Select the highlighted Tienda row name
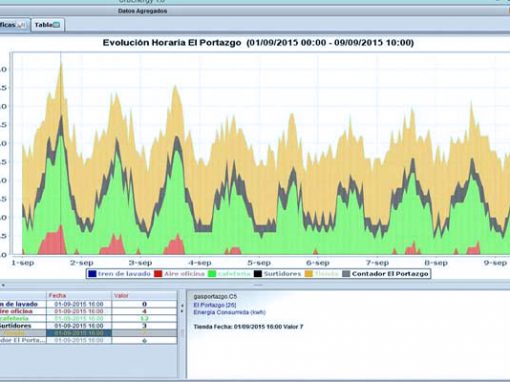 point(15,333)
